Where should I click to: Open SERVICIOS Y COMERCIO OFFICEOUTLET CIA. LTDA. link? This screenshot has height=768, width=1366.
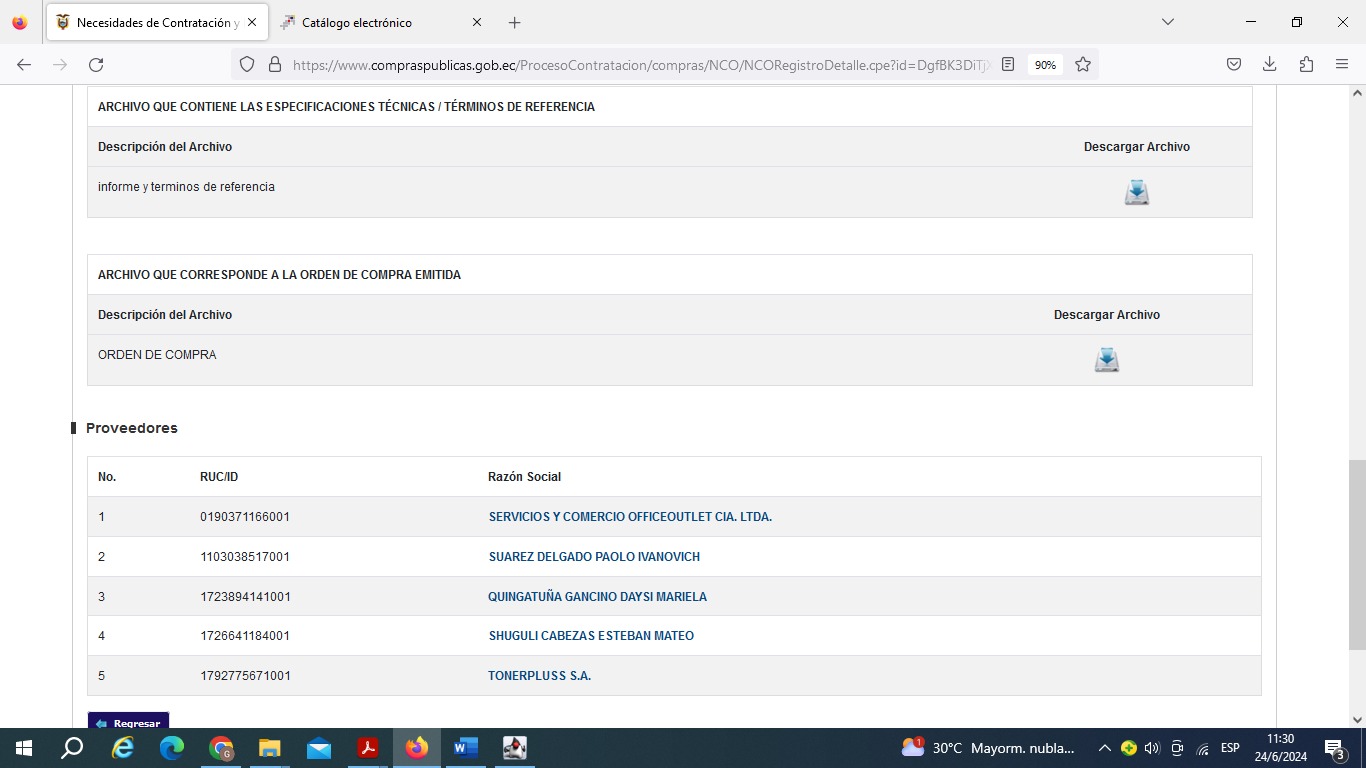pos(630,517)
